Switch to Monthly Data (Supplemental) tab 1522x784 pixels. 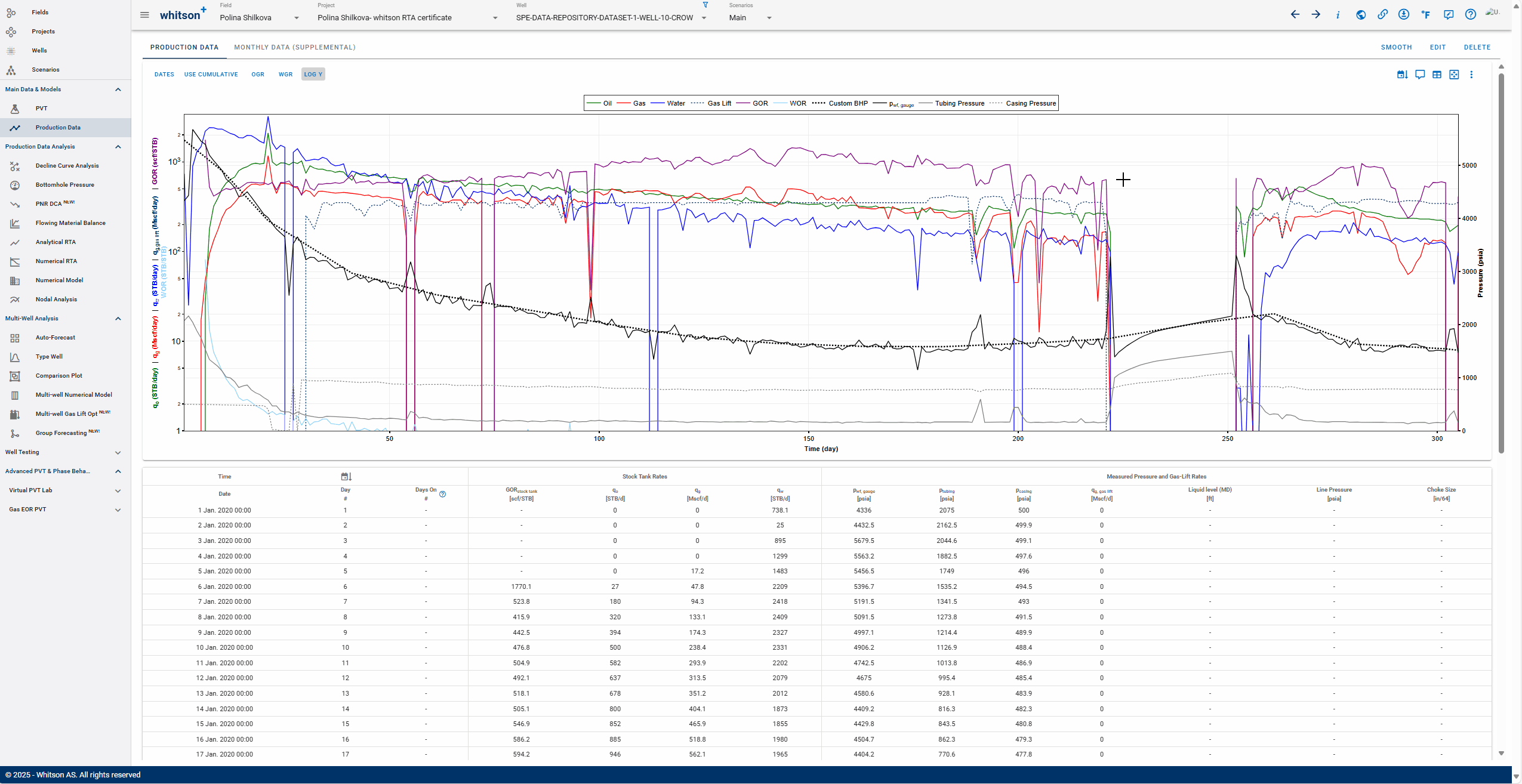[294, 47]
